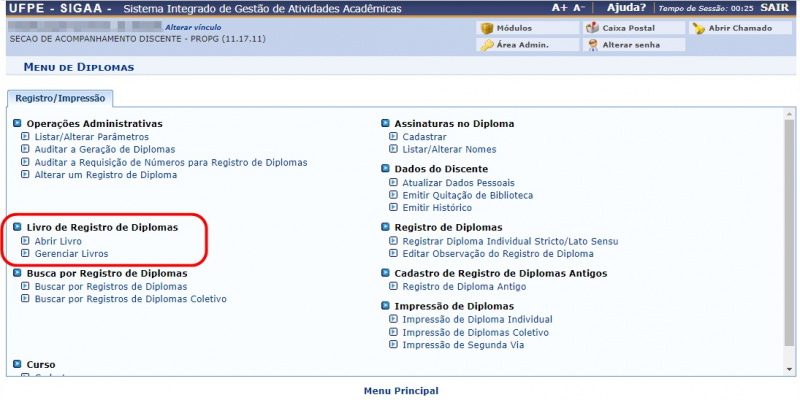Click icon next to Listar/Alterar Parâmetros
The width and height of the screenshot is (800, 400).
25,137
